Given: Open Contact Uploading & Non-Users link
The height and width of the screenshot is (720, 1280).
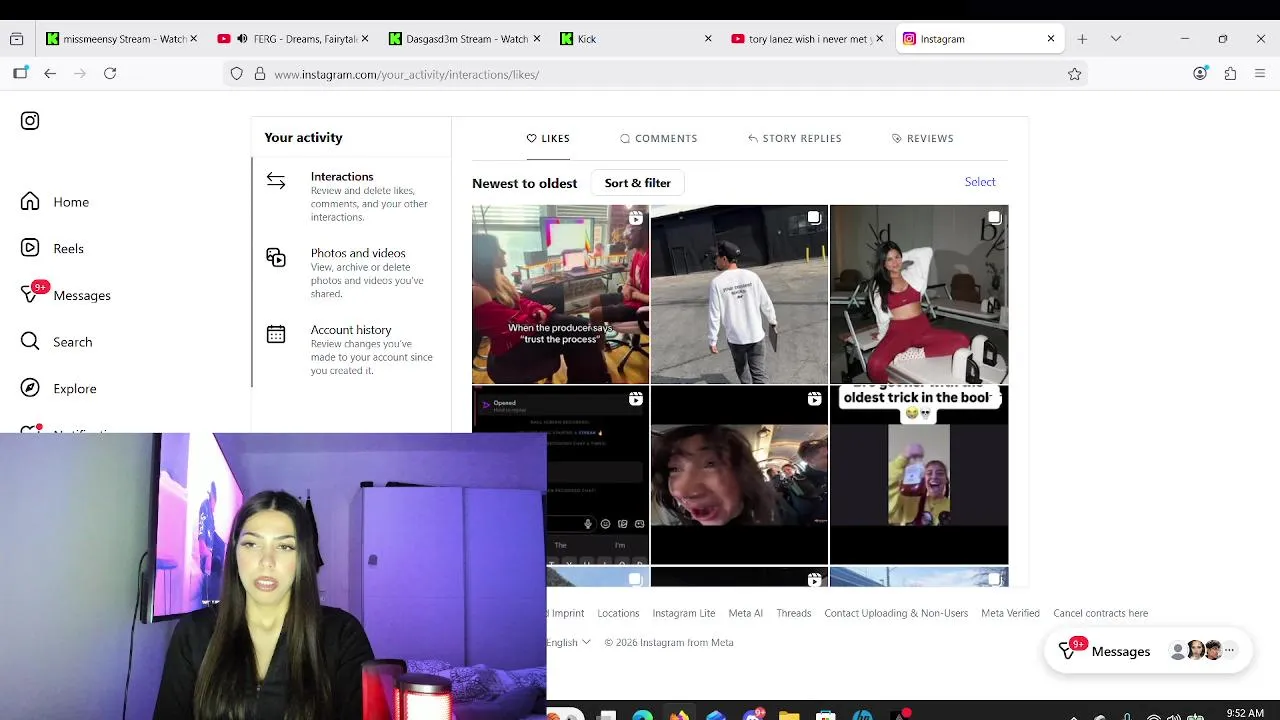Looking at the screenshot, I should [x=896, y=613].
